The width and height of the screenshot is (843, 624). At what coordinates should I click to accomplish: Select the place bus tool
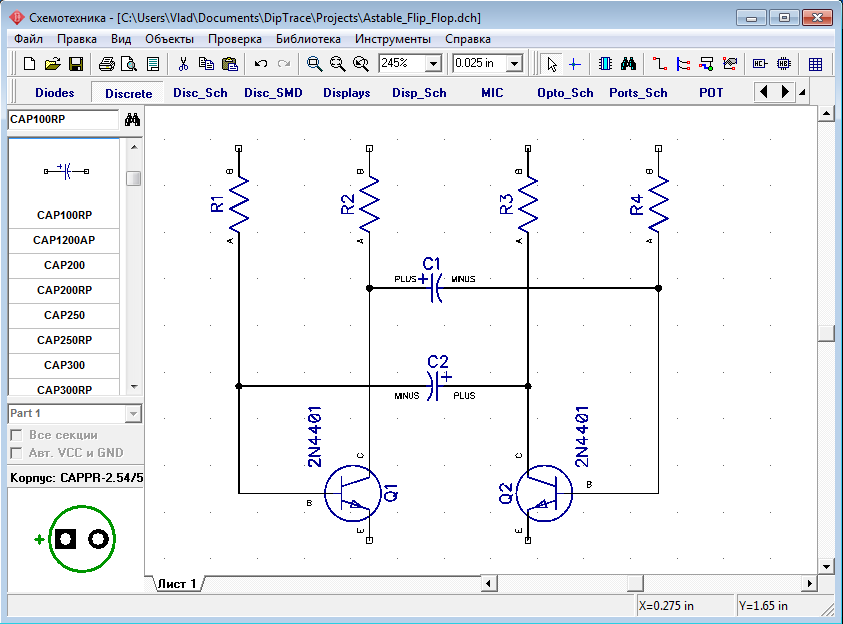[683, 64]
